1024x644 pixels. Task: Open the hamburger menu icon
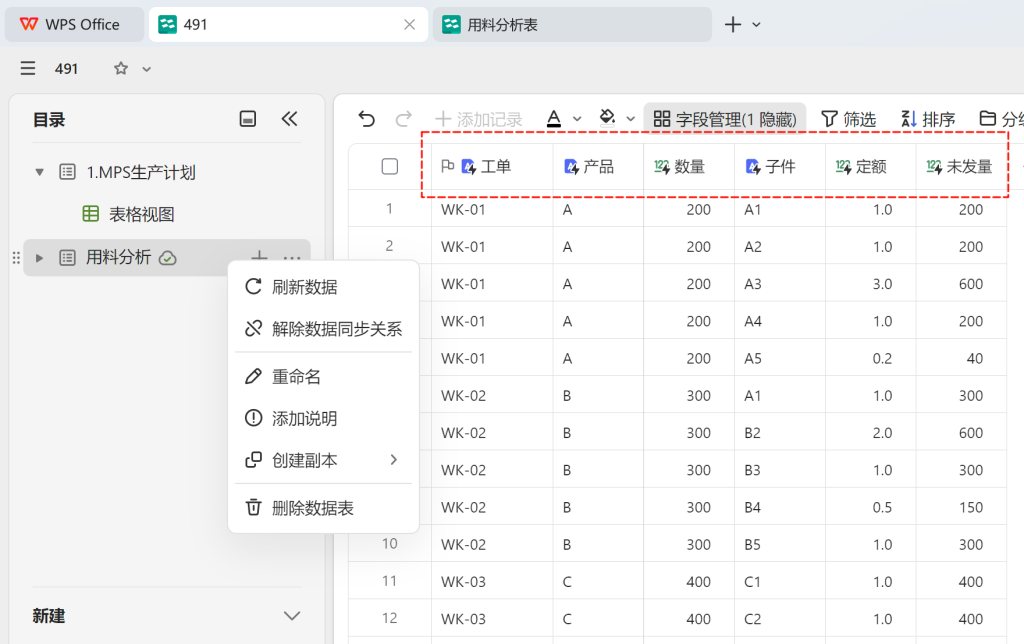[27, 69]
